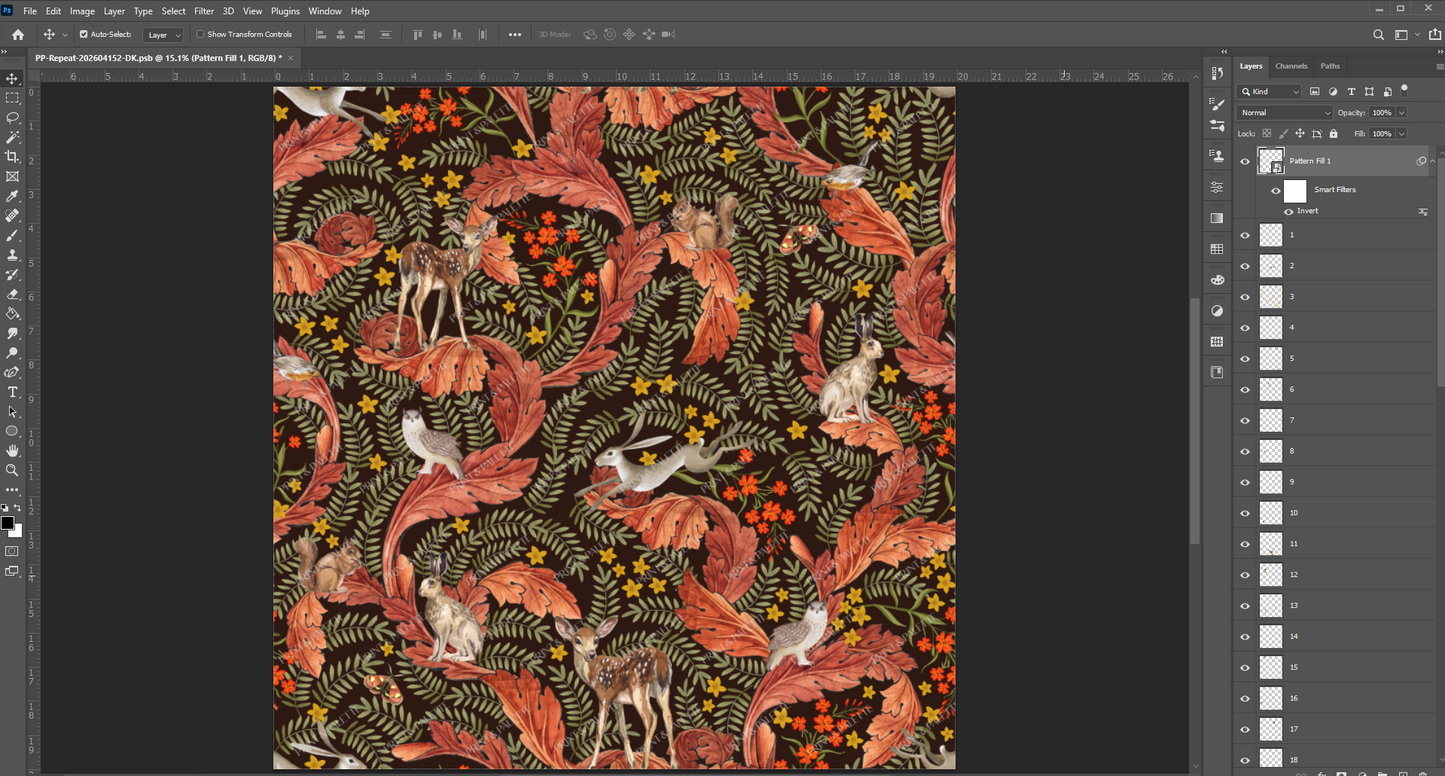Select the Crop tool
Image resolution: width=1445 pixels, height=776 pixels.
point(13,157)
